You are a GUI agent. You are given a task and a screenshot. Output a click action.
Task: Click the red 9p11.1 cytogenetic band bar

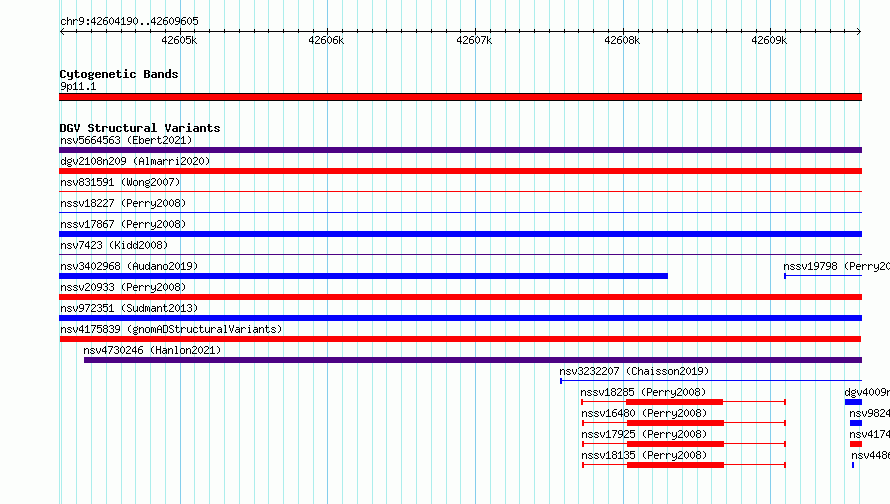point(460,97)
